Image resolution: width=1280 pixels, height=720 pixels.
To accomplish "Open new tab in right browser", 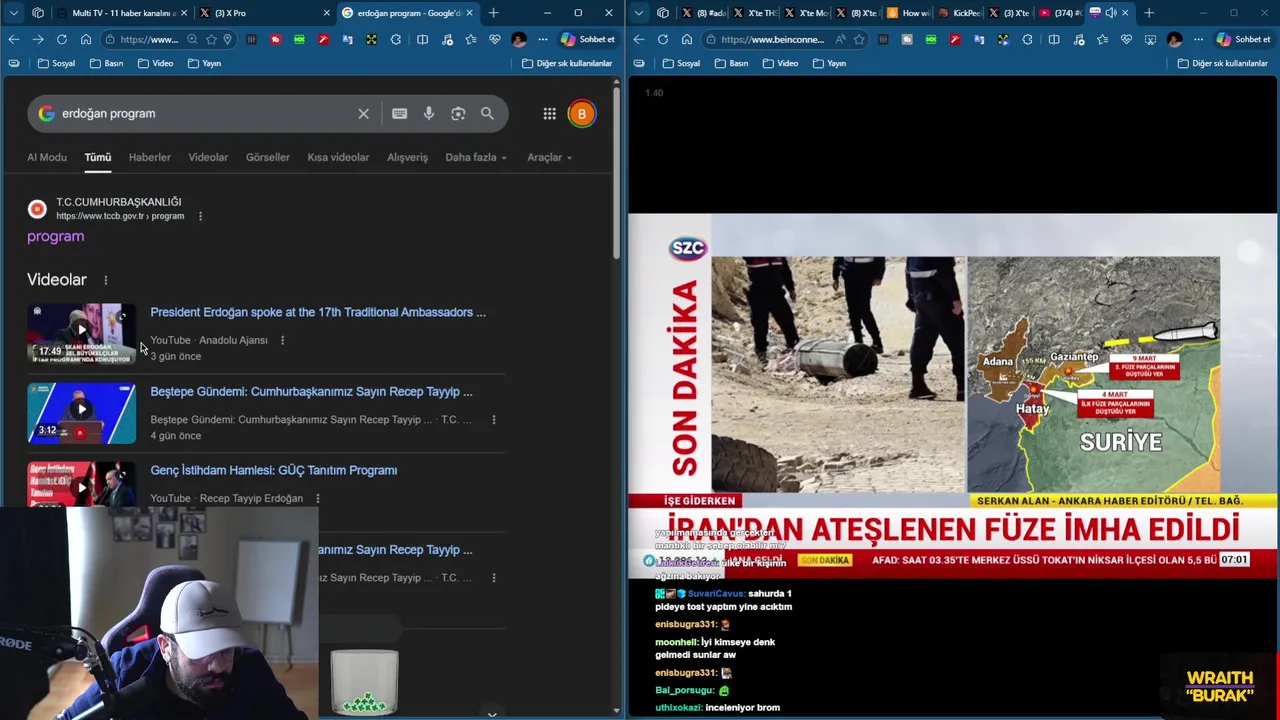I will coord(1149,13).
